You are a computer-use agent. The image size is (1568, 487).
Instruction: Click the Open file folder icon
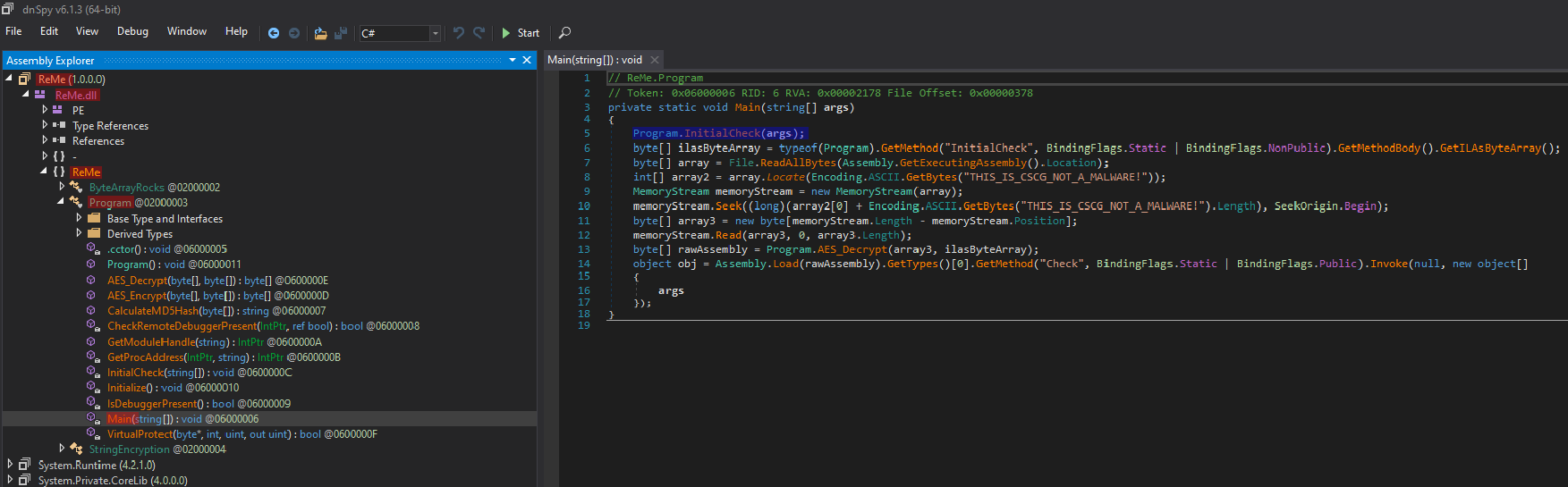point(320,33)
